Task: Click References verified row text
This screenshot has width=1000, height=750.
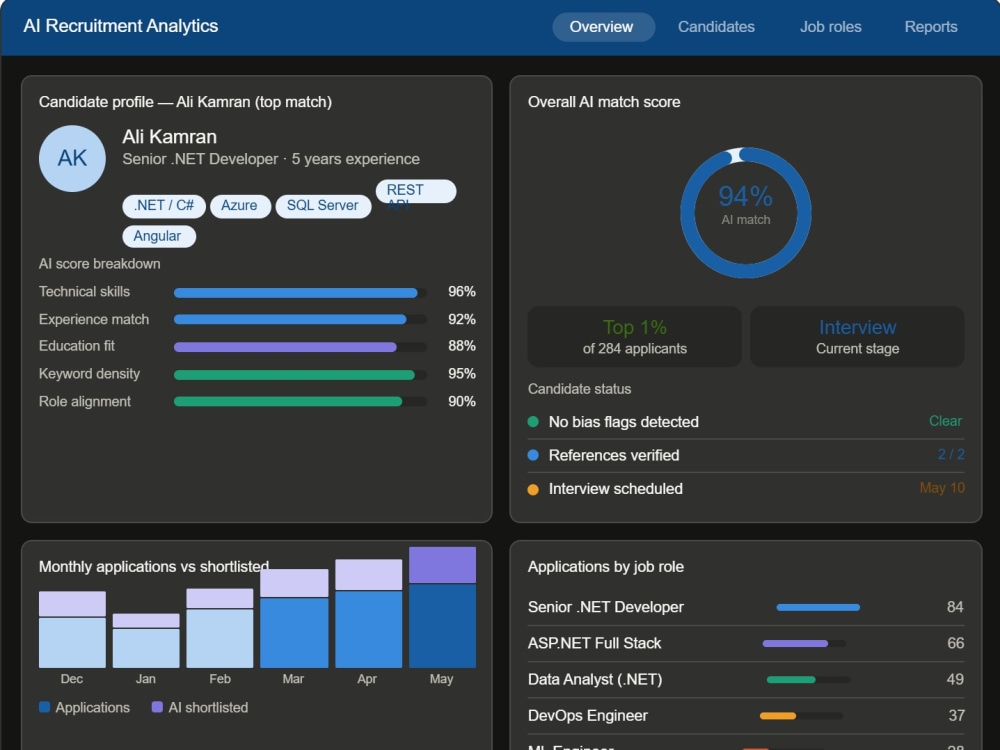Action: tap(614, 455)
